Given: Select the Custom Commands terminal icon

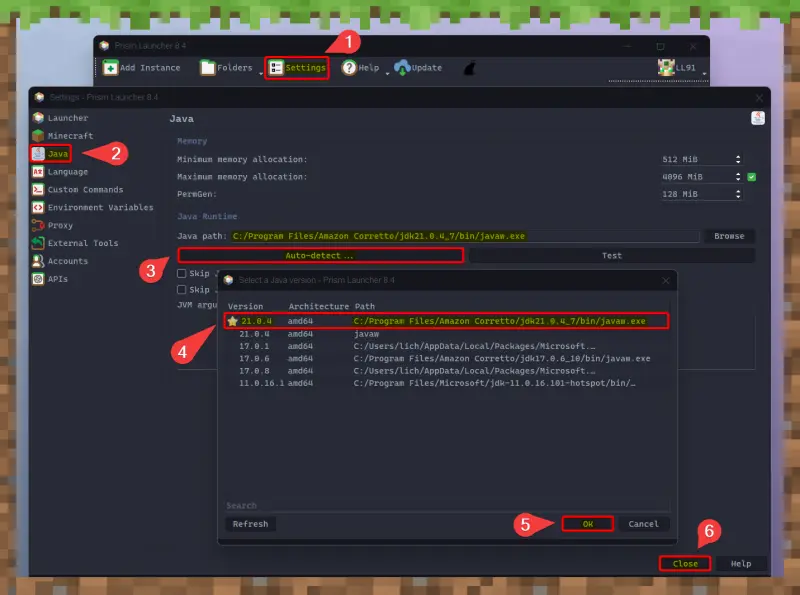Looking at the screenshot, I should coord(38,189).
